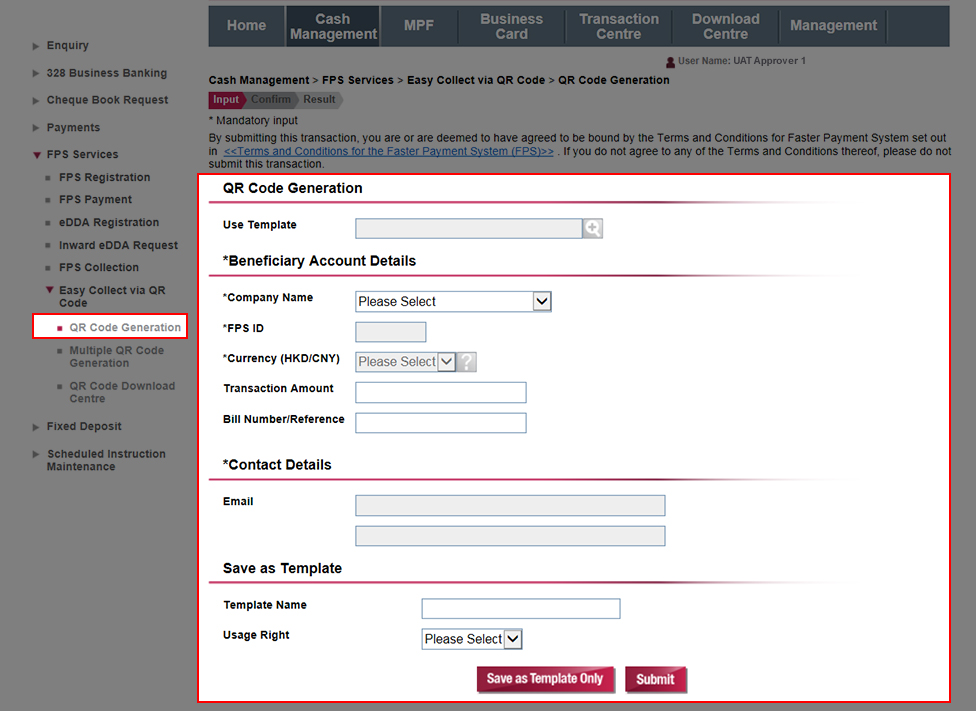
Task: Click the FPS ID field
Action: pos(391,332)
